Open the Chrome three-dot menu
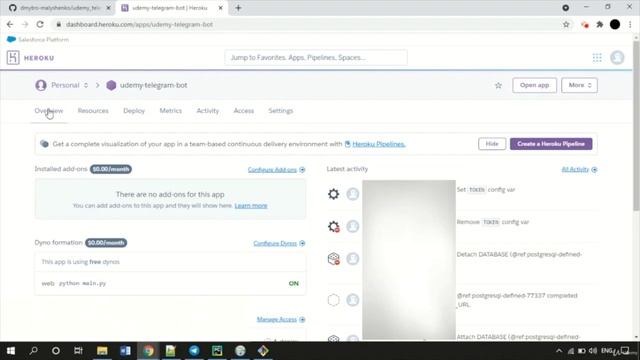The width and height of the screenshot is (640, 360). click(630, 24)
